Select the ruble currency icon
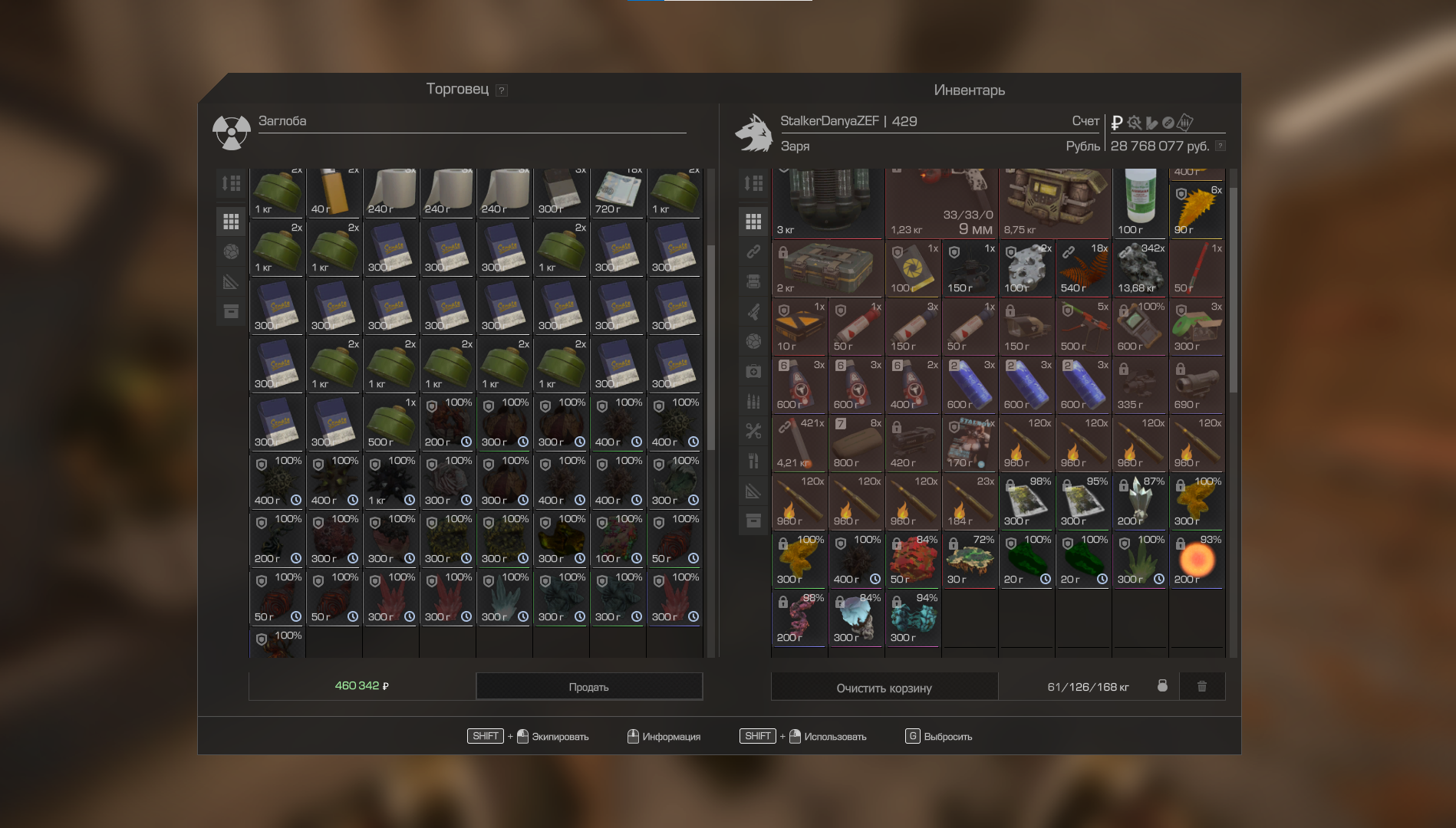 click(x=1117, y=123)
